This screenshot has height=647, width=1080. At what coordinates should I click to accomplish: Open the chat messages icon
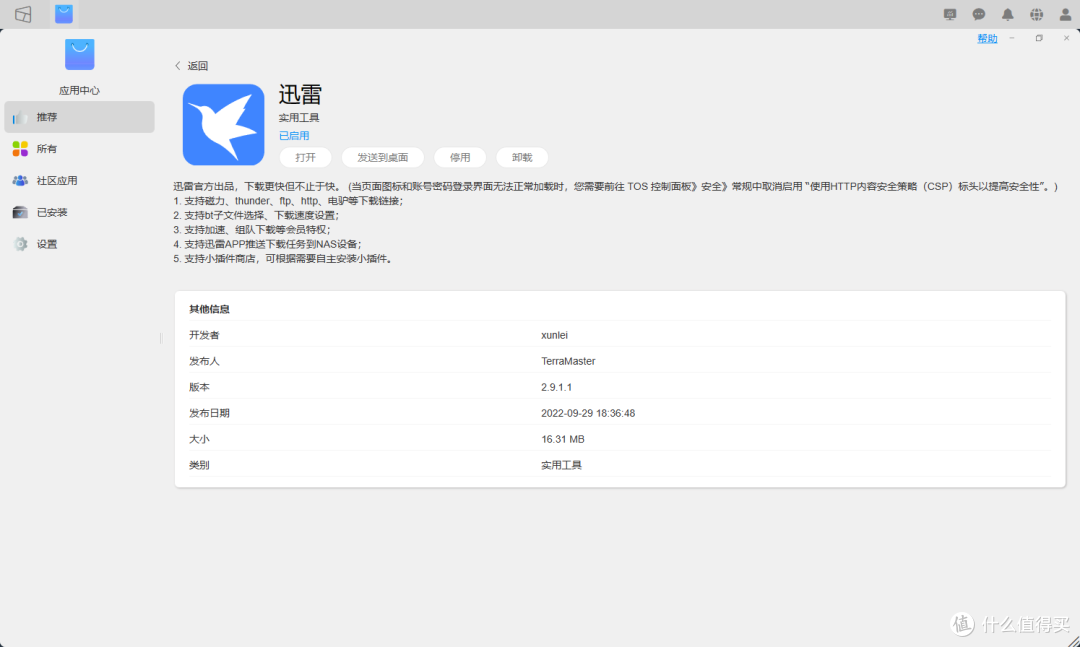coord(979,14)
